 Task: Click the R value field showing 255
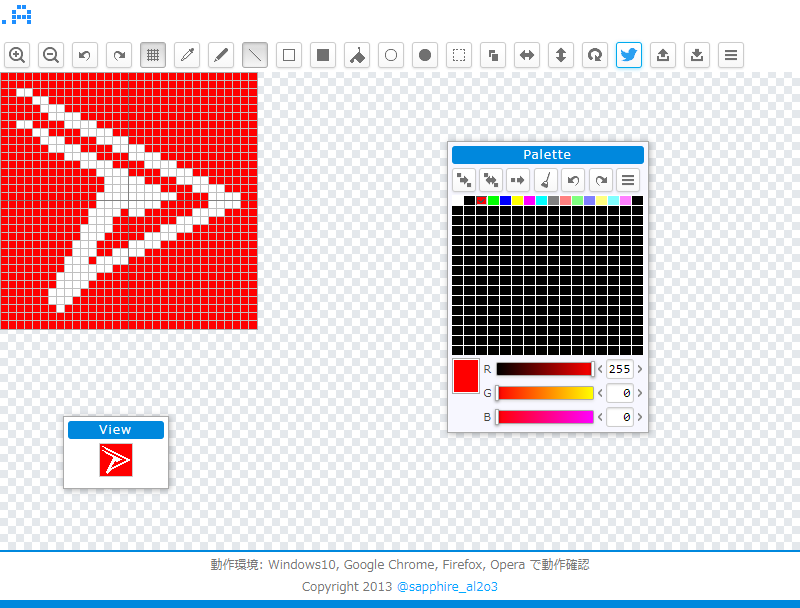click(620, 369)
